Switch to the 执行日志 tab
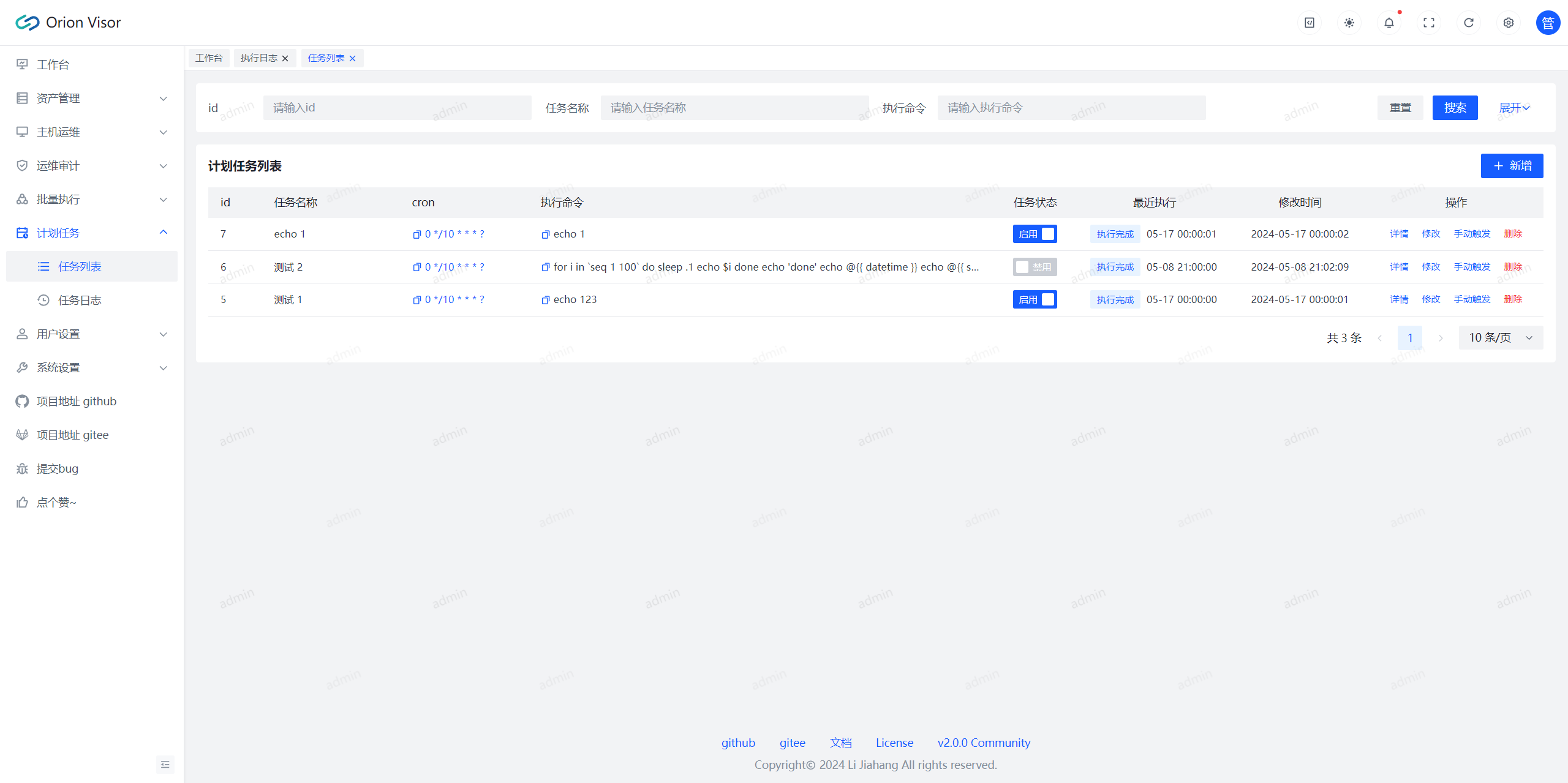Image resolution: width=1568 pixels, height=783 pixels. [x=258, y=58]
